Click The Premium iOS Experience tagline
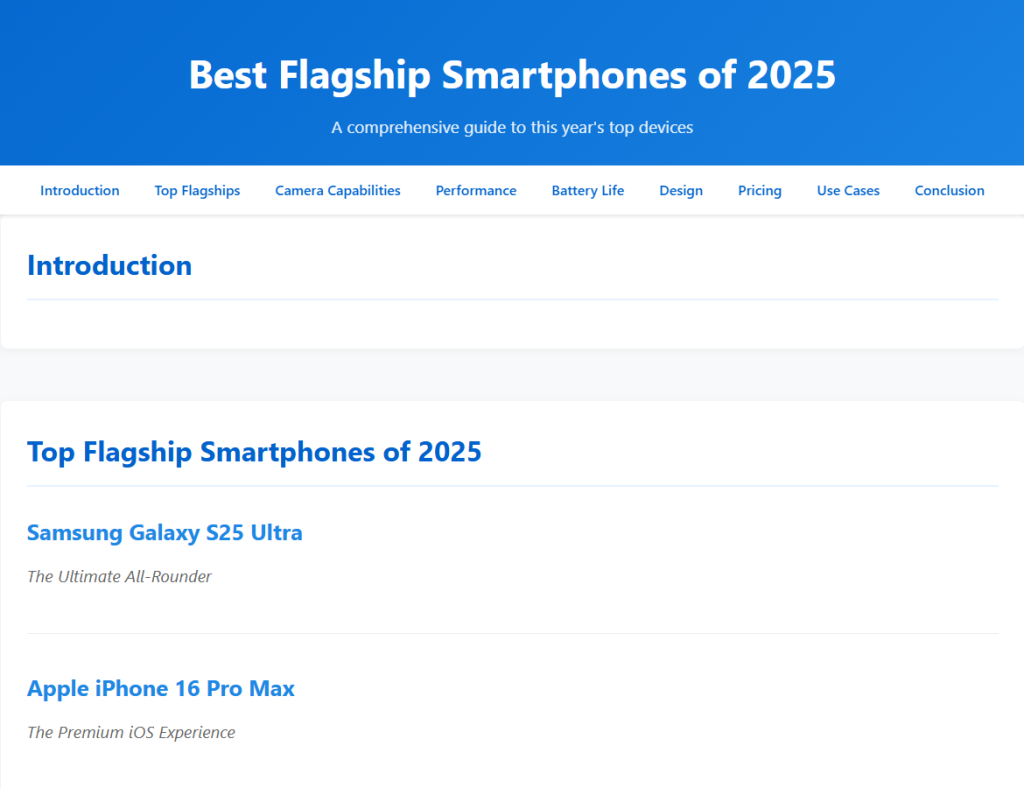The height and width of the screenshot is (788, 1024). coord(131,733)
